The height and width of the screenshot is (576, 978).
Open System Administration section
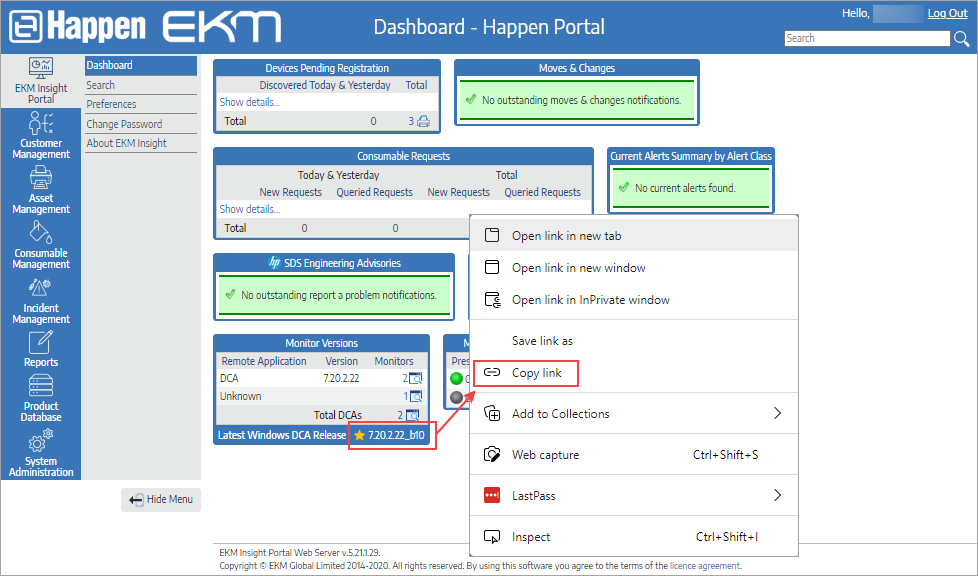click(x=41, y=453)
